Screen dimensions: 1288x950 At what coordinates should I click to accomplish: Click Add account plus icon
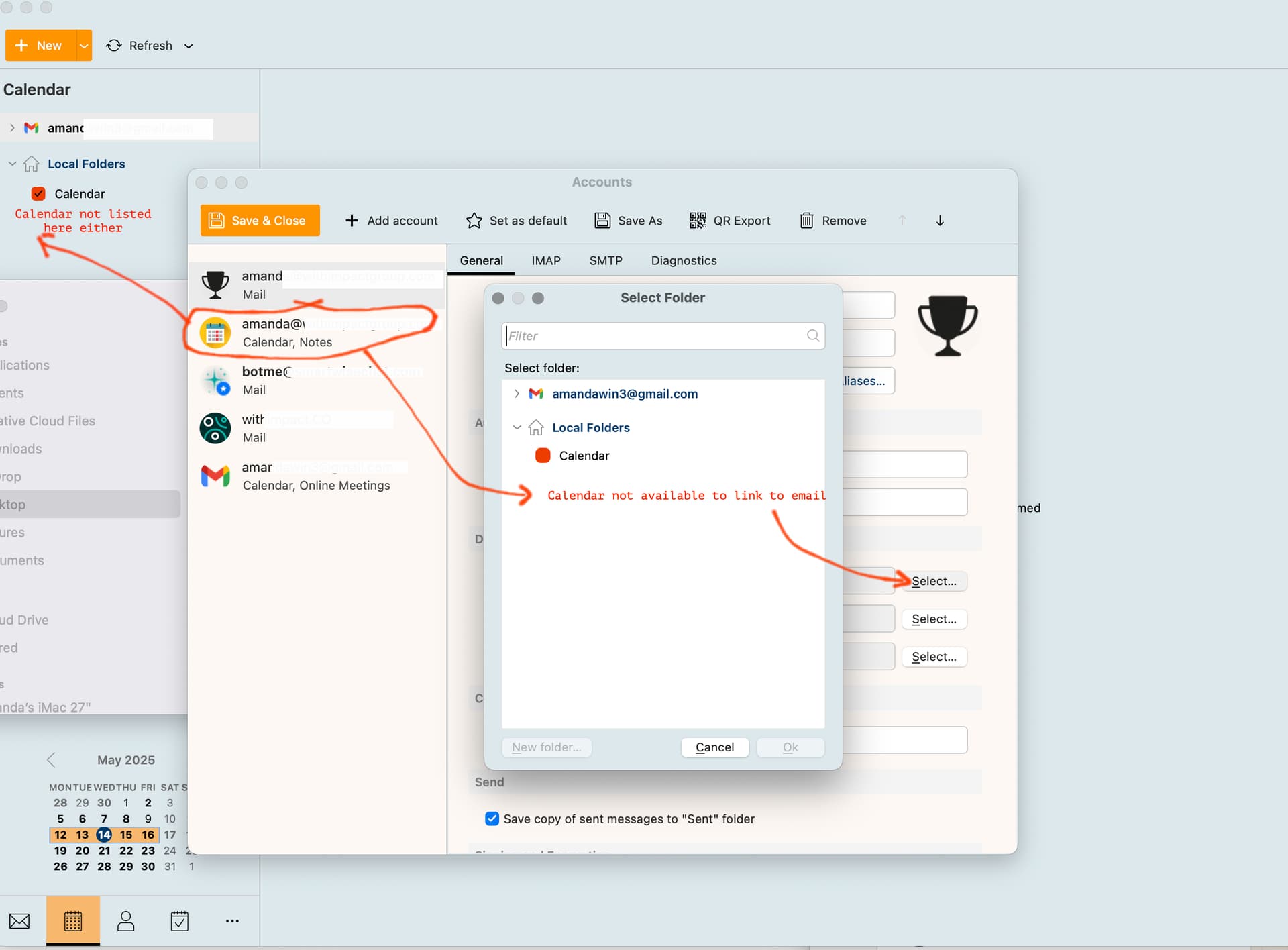(352, 221)
